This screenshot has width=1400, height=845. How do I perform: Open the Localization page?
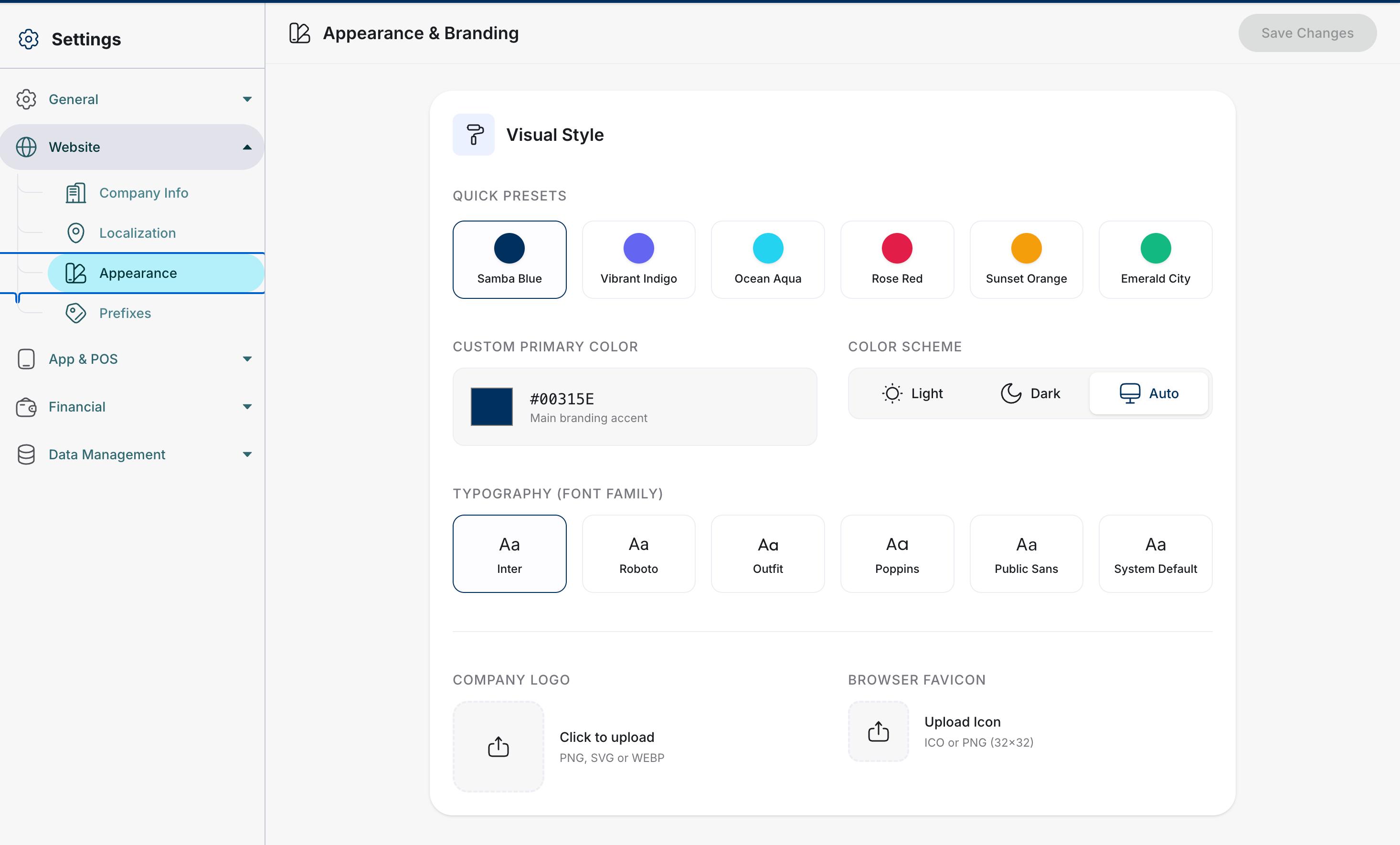click(156, 233)
